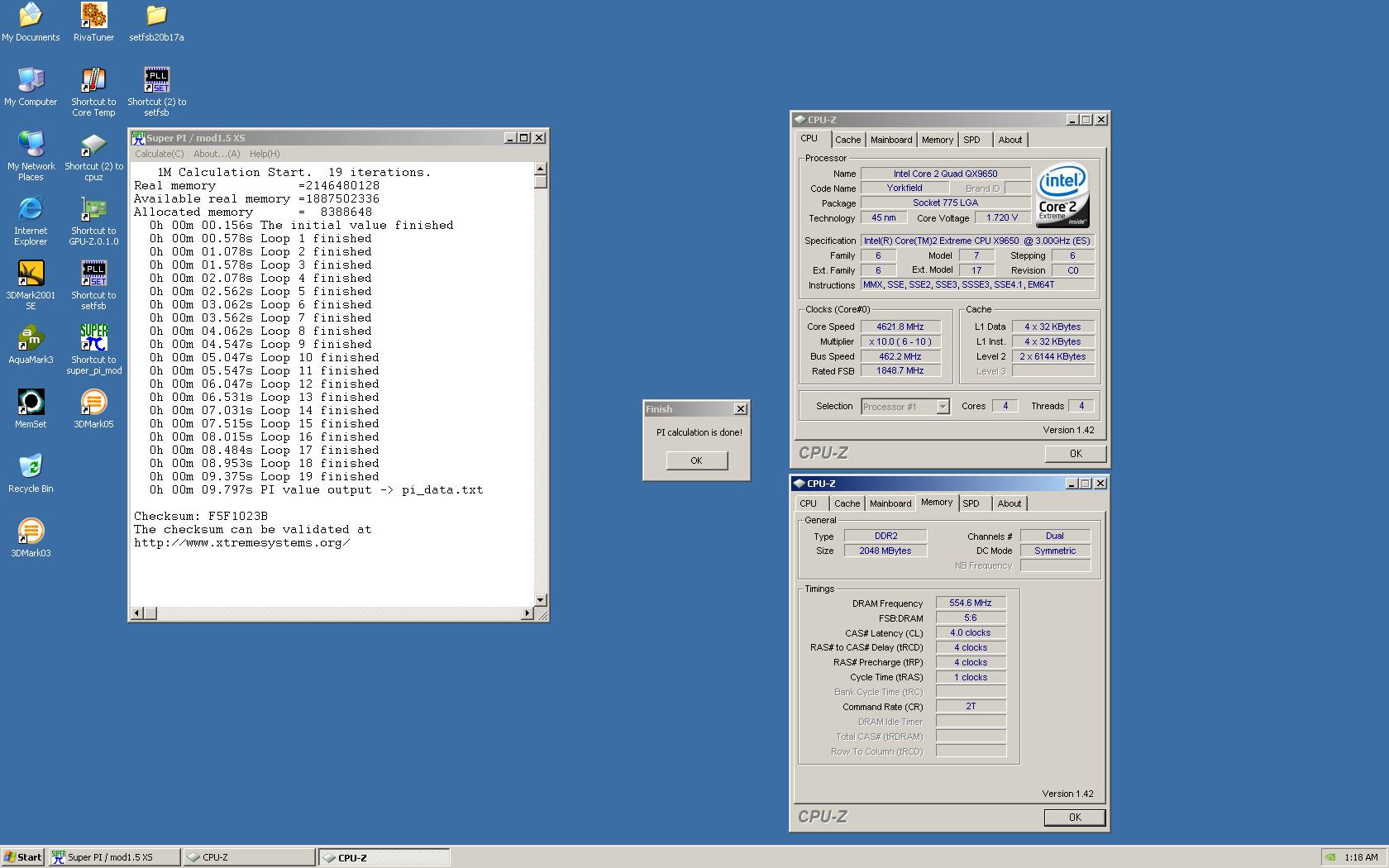Screen dimensions: 1389x868
Task: Click Super PI horizontal scrollbar right arrow
Action: [527, 613]
